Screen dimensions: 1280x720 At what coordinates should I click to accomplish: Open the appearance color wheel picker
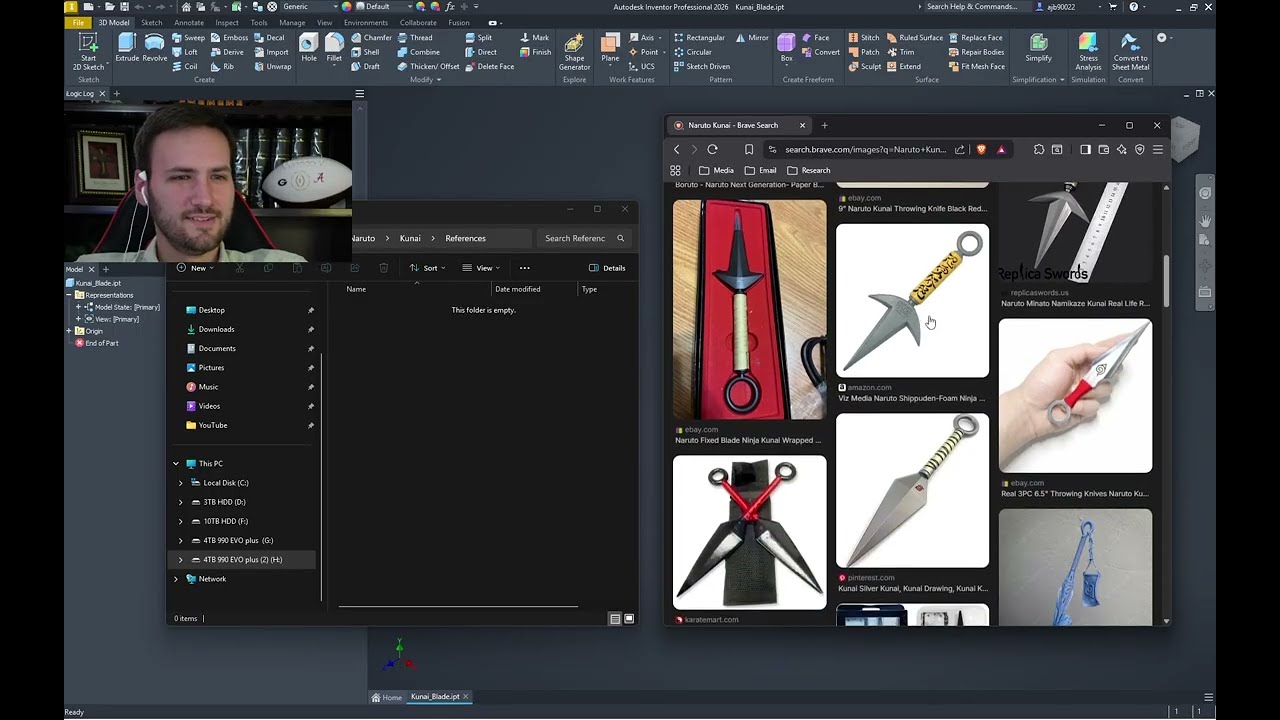click(347, 7)
